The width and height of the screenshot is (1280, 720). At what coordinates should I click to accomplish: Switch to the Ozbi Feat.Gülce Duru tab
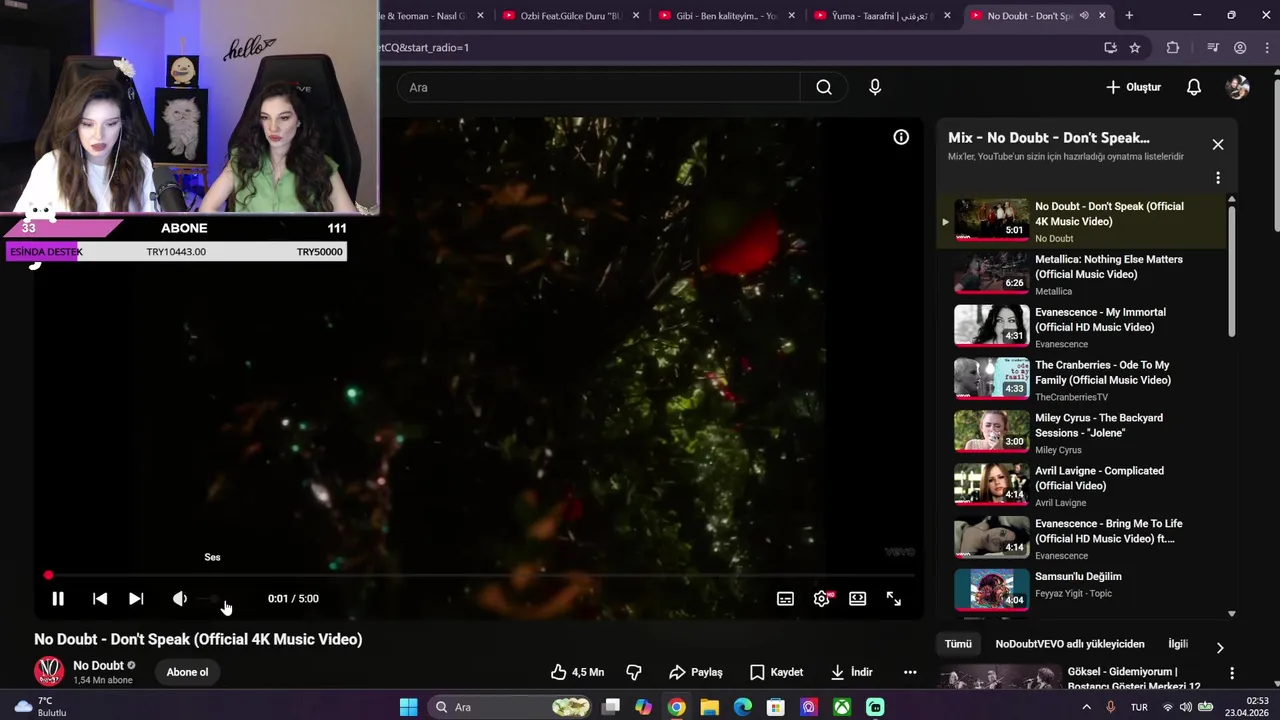(x=570, y=15)
